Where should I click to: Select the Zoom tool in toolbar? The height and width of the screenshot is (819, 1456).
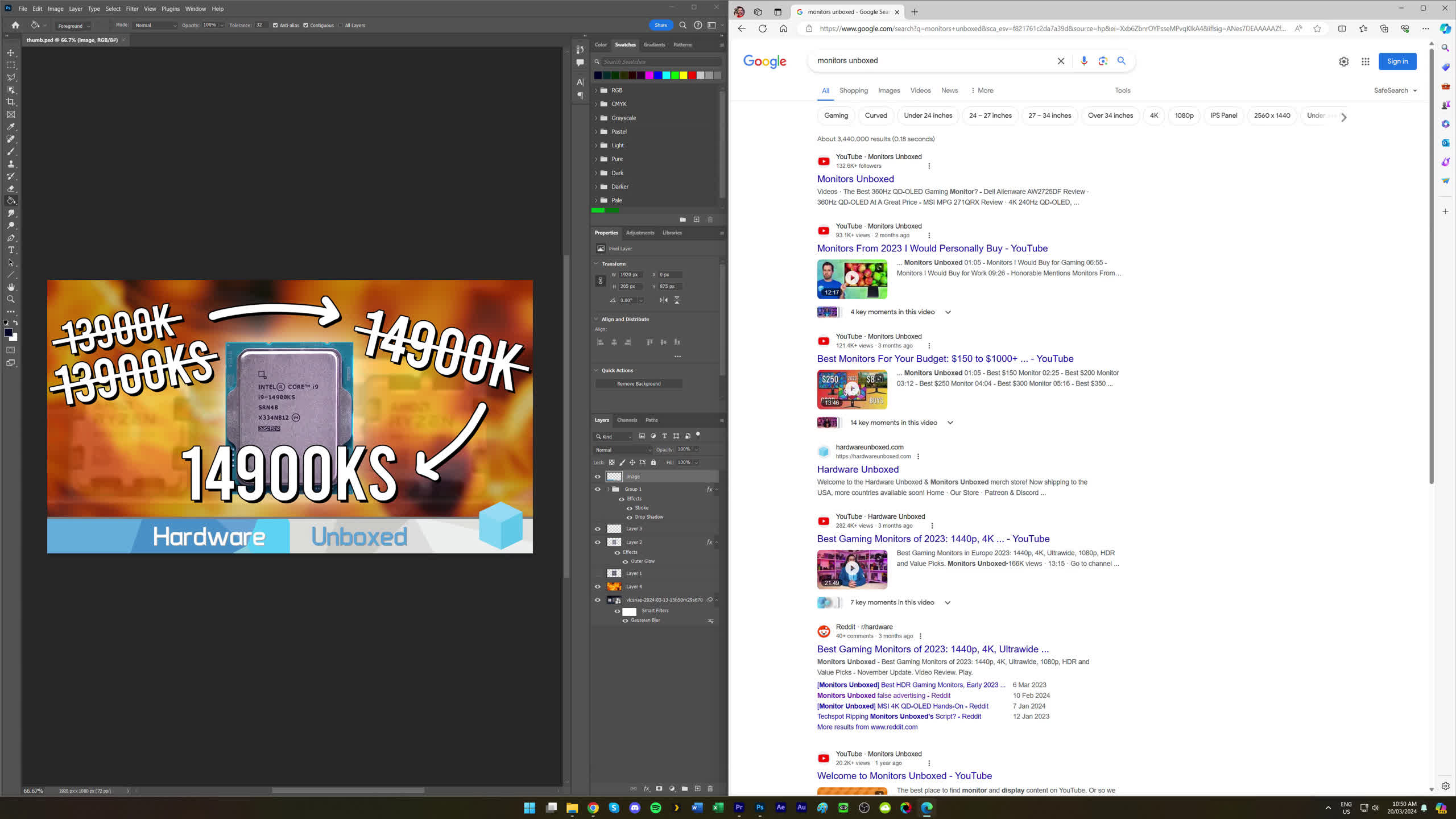pos(11,299)
